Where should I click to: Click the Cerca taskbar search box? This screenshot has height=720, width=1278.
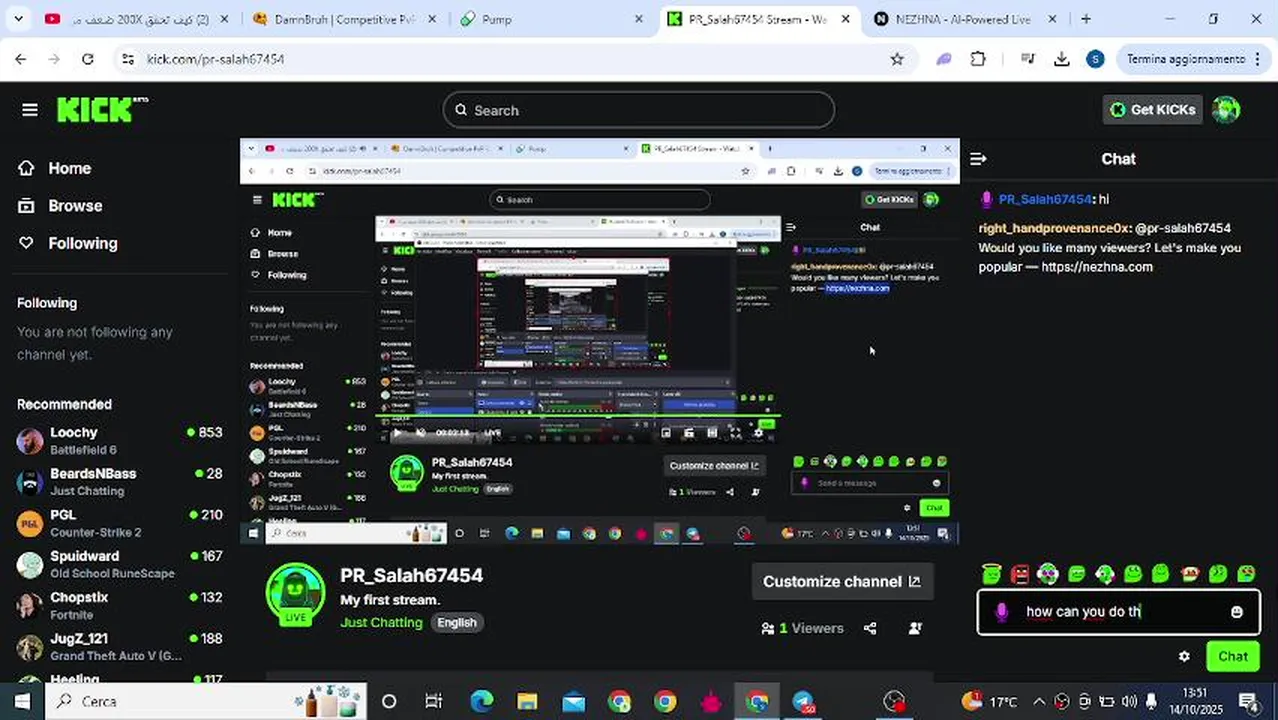pyautogui.click(x=205, y=701)
